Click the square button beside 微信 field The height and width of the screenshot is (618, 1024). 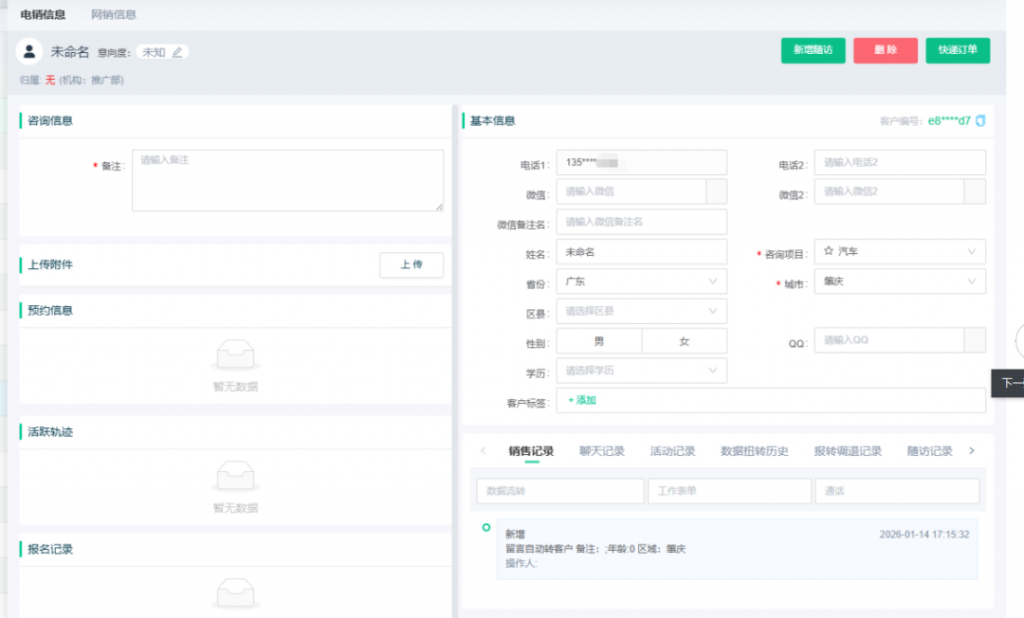coord(716,192)
